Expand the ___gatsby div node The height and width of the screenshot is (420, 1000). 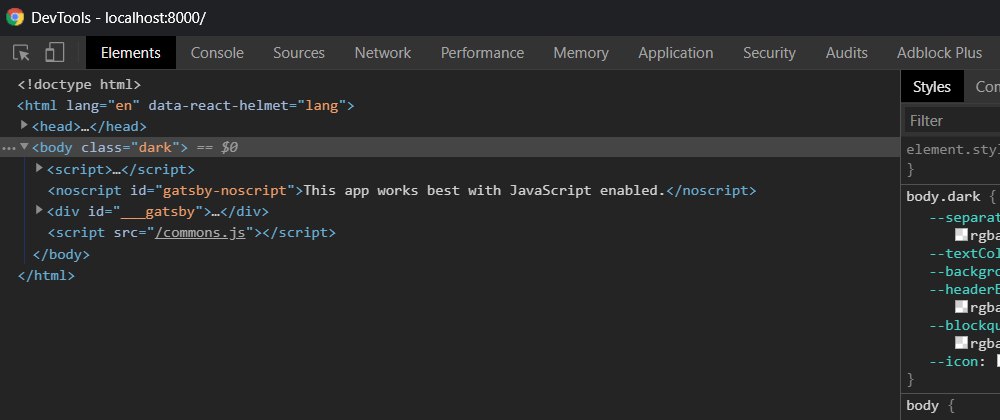(39, 211)
